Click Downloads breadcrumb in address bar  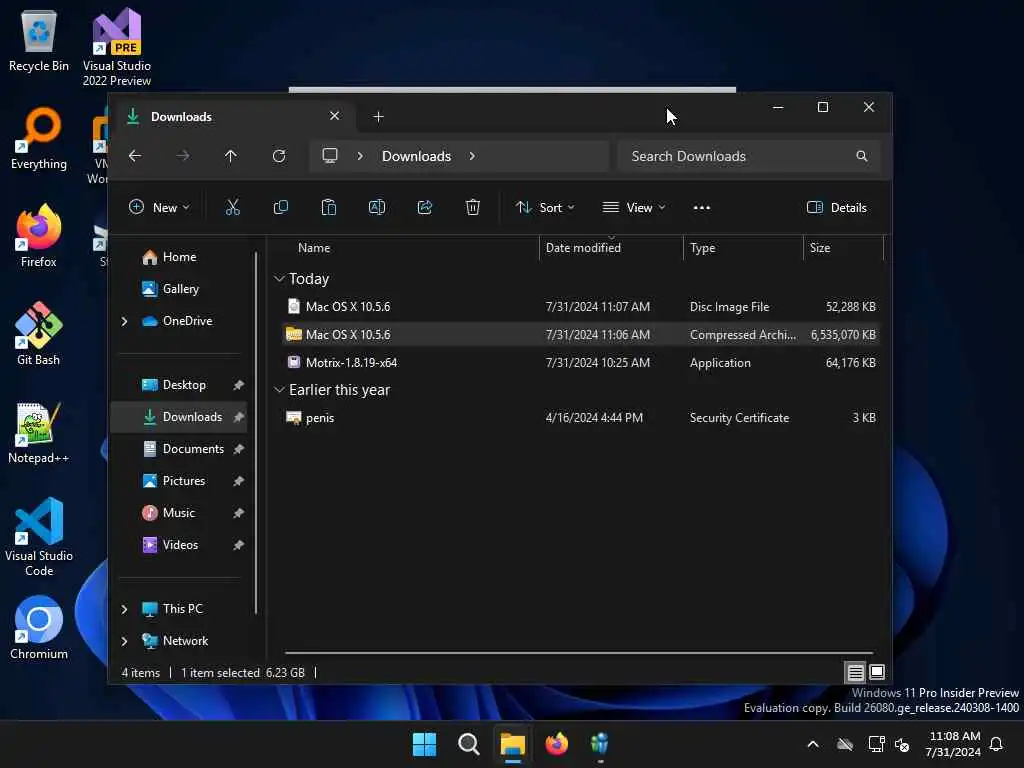417,156
